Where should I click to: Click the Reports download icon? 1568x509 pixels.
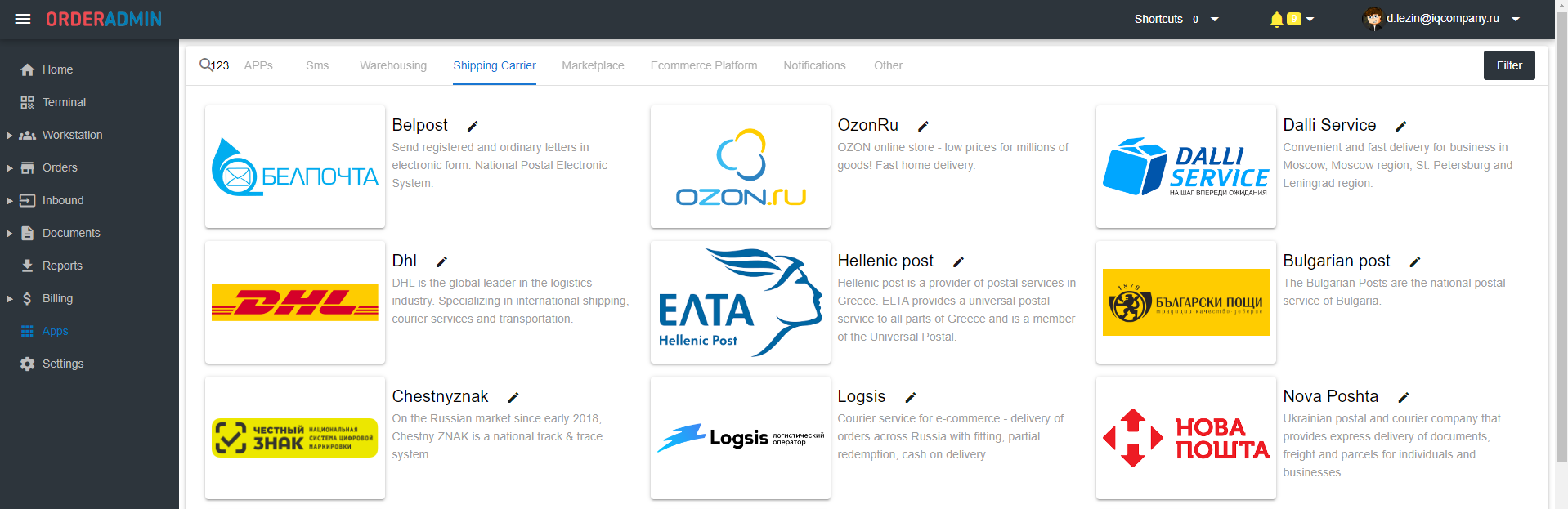pyautogui.click(x=27, y=266)
